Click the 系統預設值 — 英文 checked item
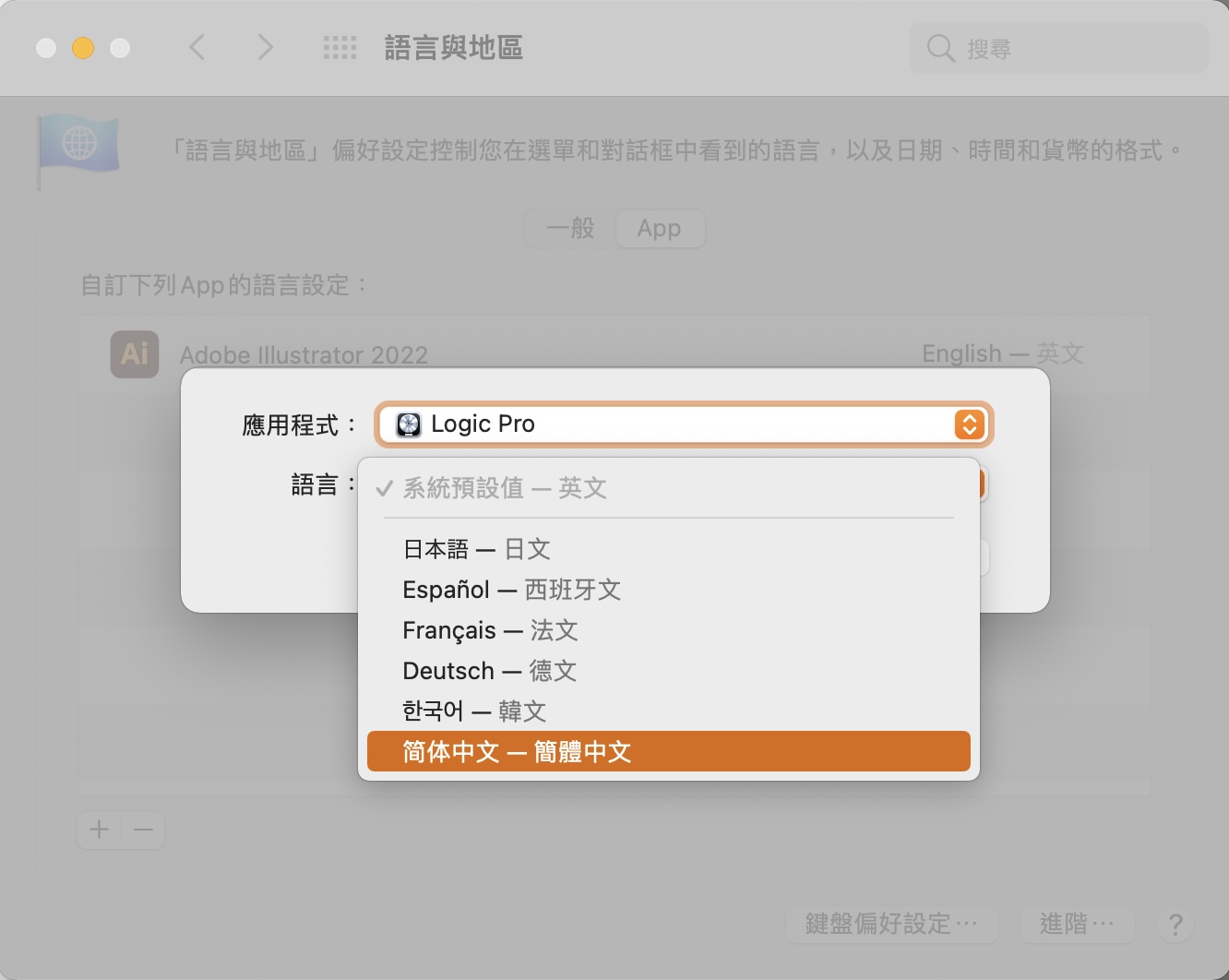 (x=668, y=488)
